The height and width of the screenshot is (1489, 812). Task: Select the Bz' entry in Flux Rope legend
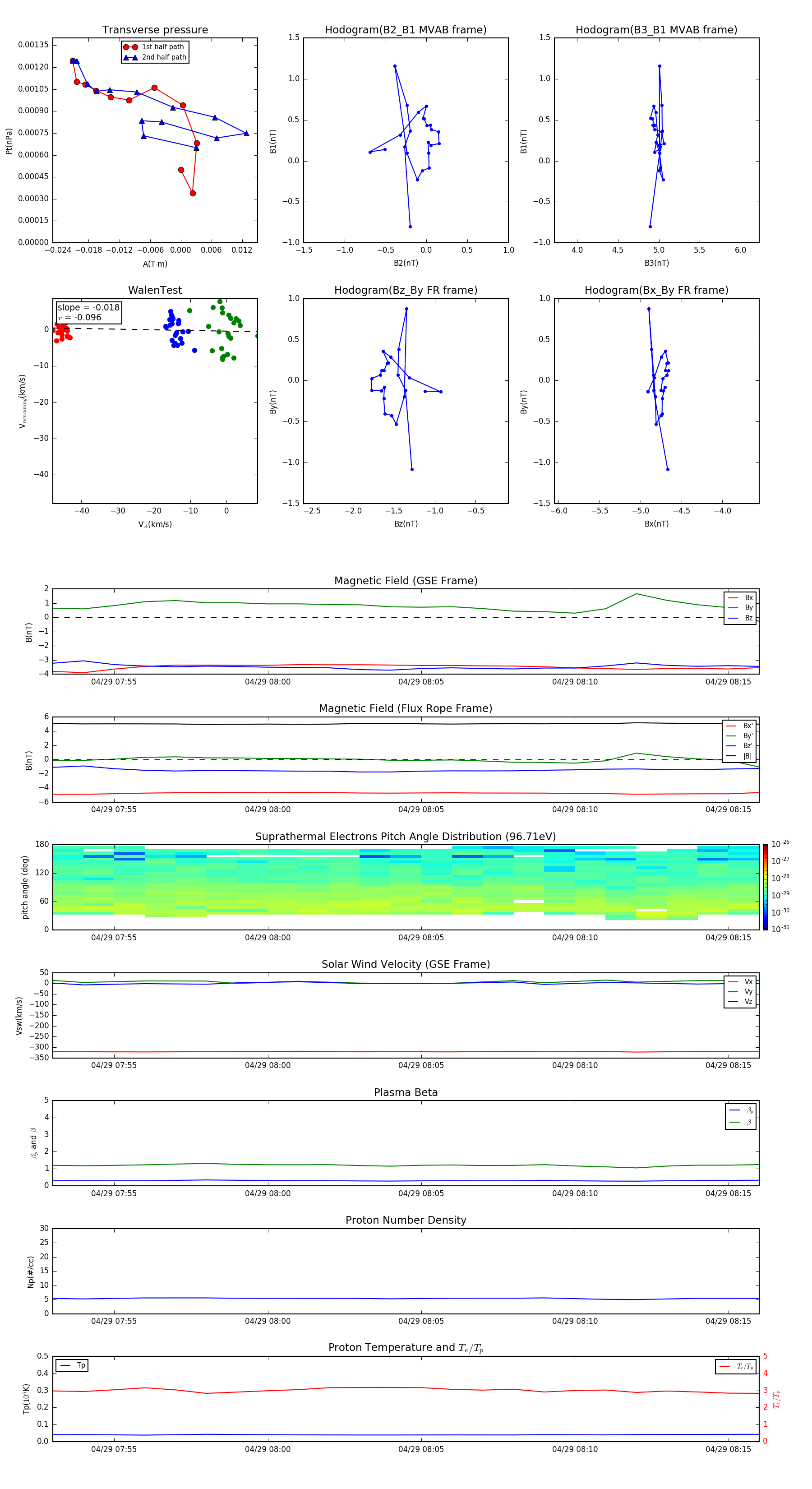[x=740, y=746]
